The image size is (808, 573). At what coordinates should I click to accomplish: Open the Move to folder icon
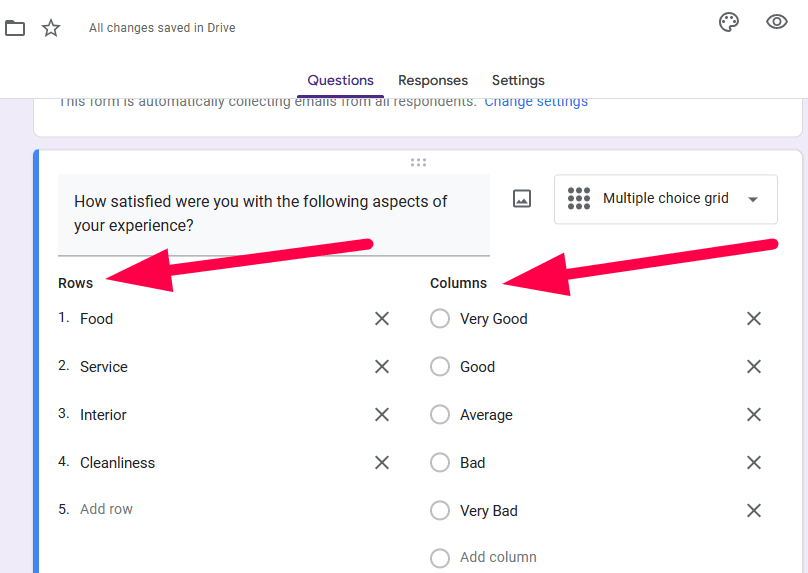(15, 28)
